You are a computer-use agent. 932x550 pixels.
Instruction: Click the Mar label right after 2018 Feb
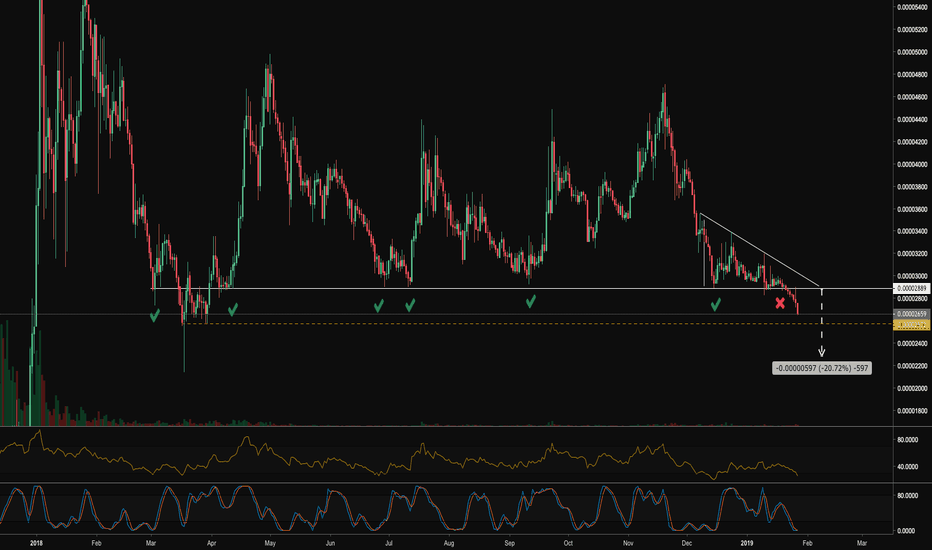point(151,543)
